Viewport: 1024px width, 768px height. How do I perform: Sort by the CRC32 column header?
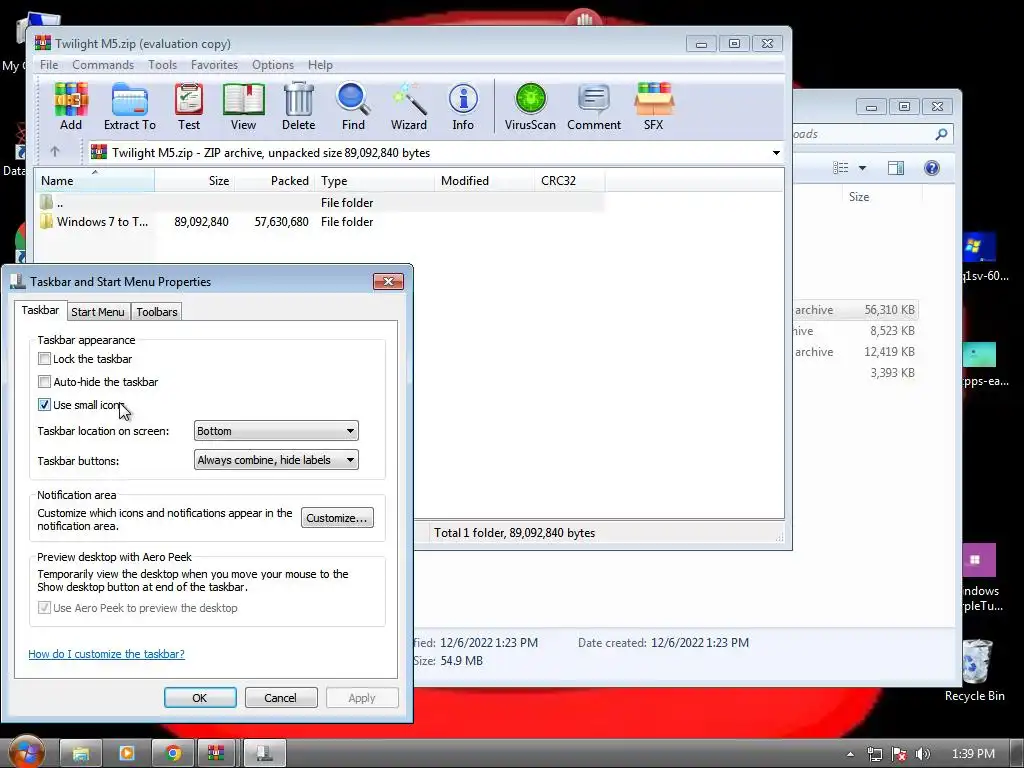569,180
